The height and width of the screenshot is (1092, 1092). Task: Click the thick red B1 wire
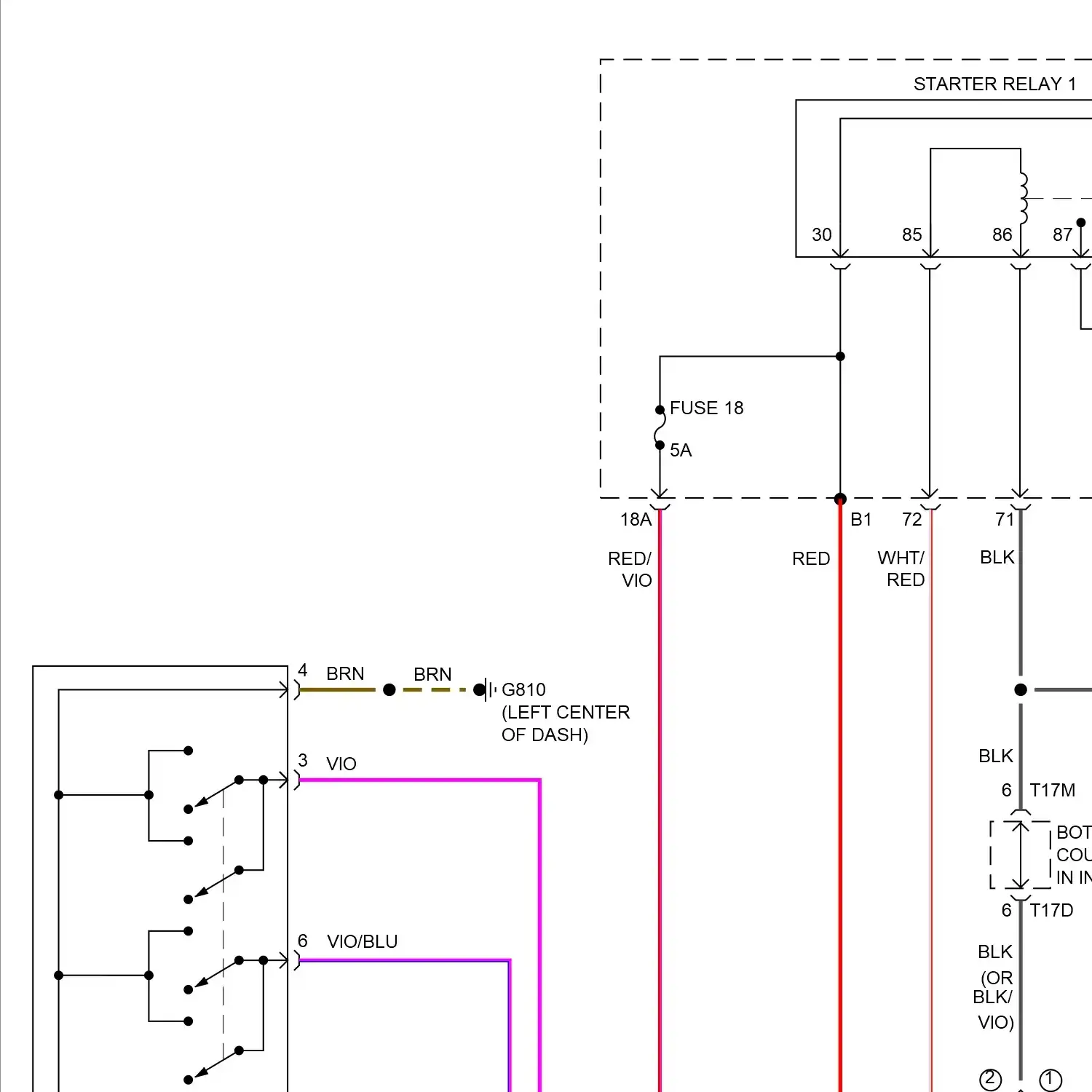(x=840, y=794)
